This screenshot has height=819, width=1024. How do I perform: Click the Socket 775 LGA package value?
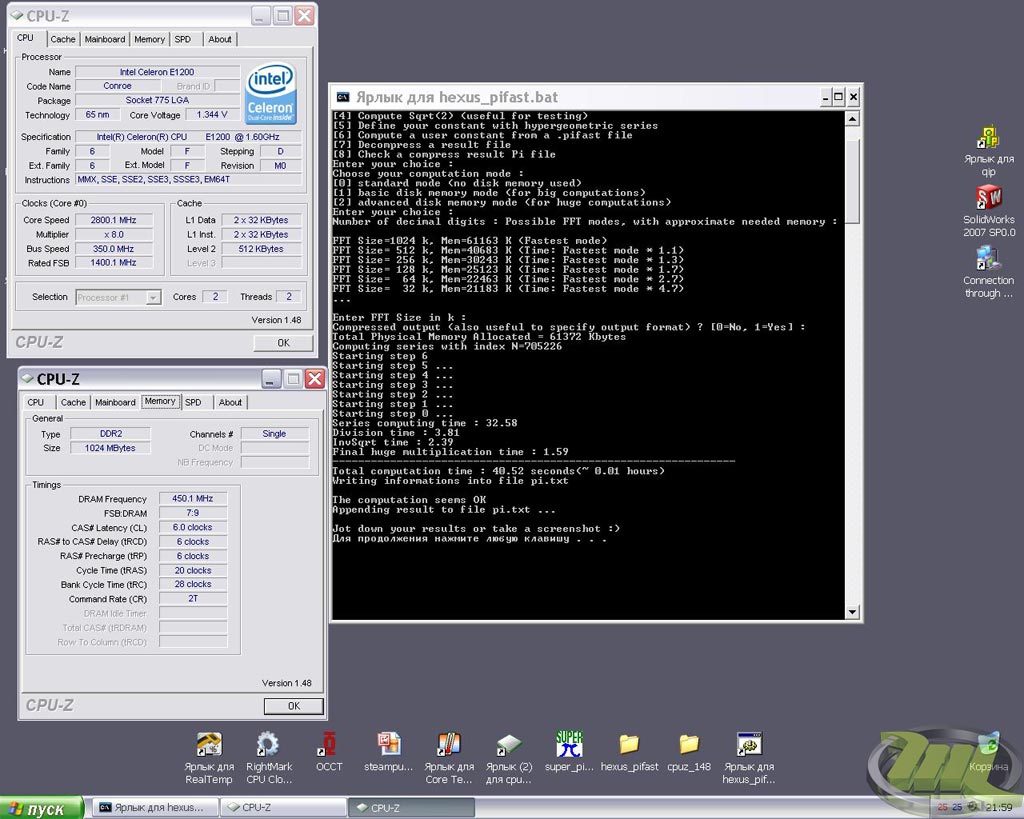[157, 100]
